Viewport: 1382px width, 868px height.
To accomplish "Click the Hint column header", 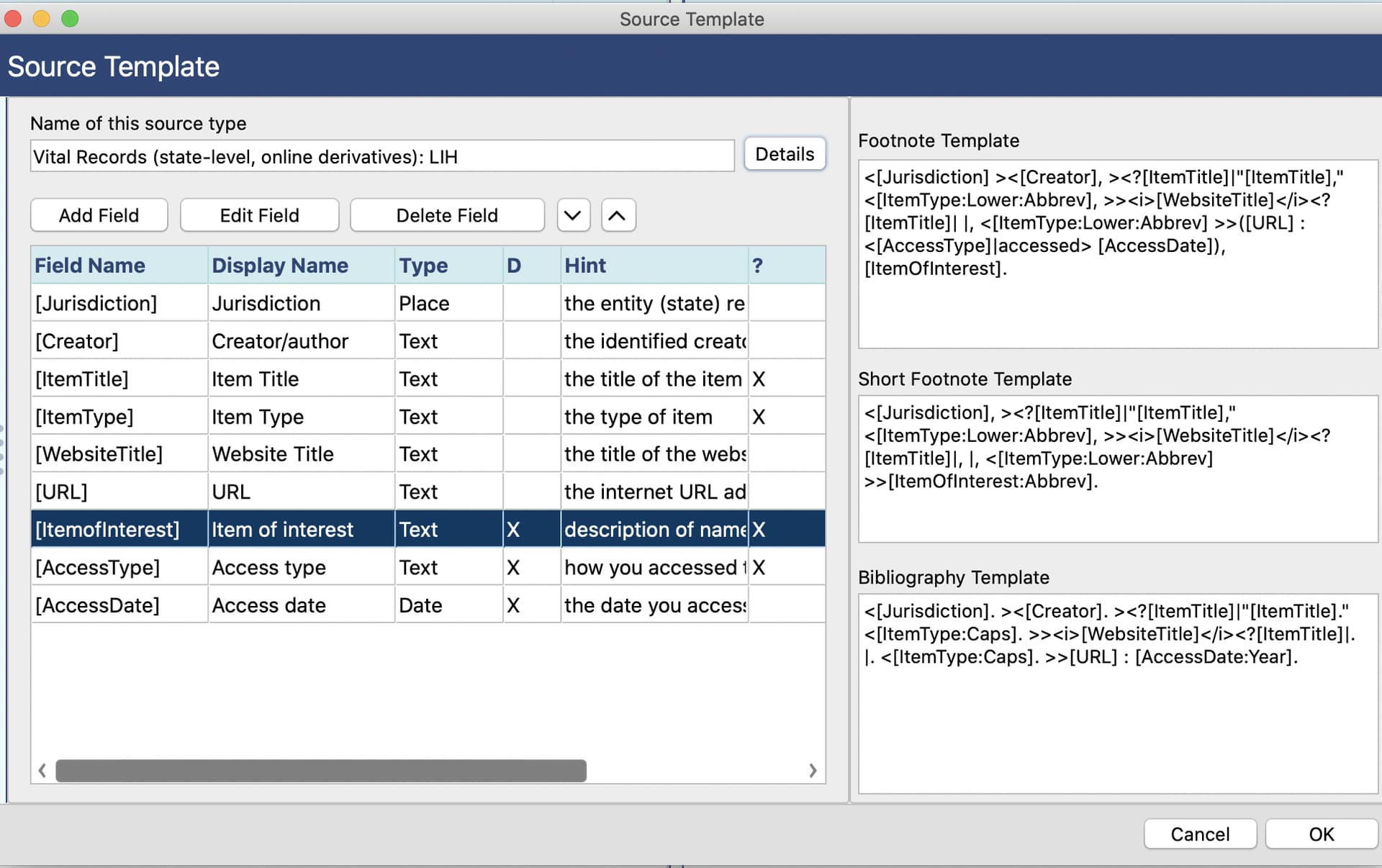I will tap(585, 266).
